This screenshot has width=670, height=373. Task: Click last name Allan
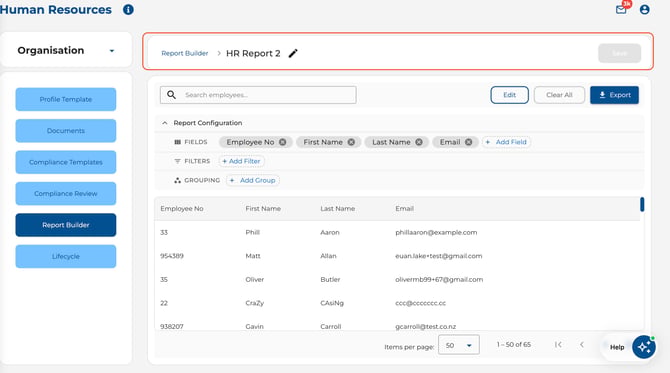[x=328, y=256]
